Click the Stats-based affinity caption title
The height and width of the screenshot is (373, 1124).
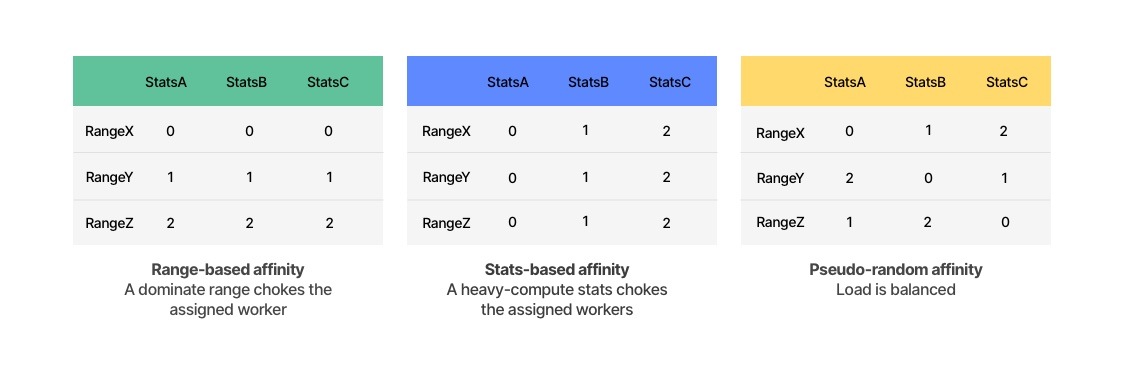[557, 270]
